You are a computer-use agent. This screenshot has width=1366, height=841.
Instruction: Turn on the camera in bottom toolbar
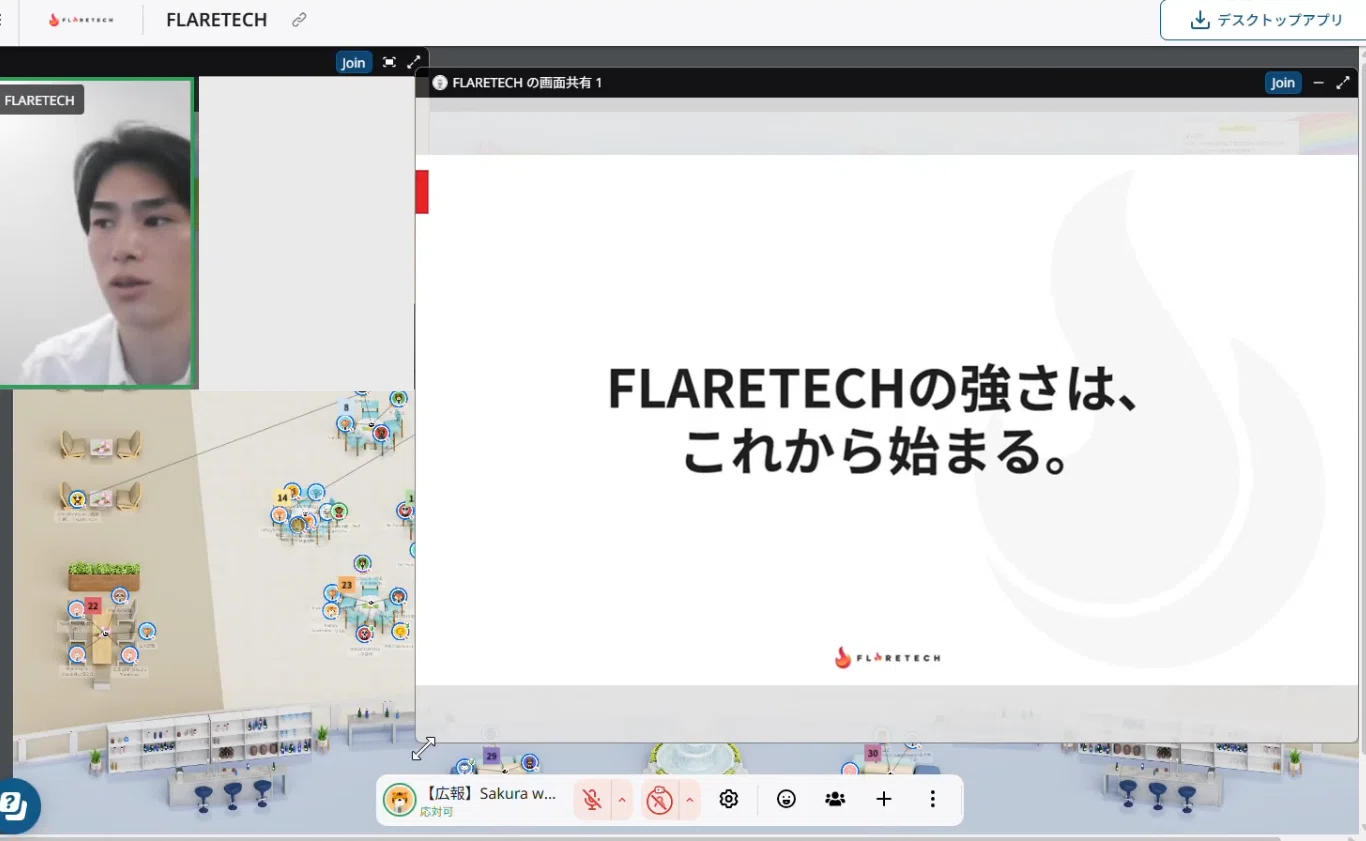[x=659, y=800]
